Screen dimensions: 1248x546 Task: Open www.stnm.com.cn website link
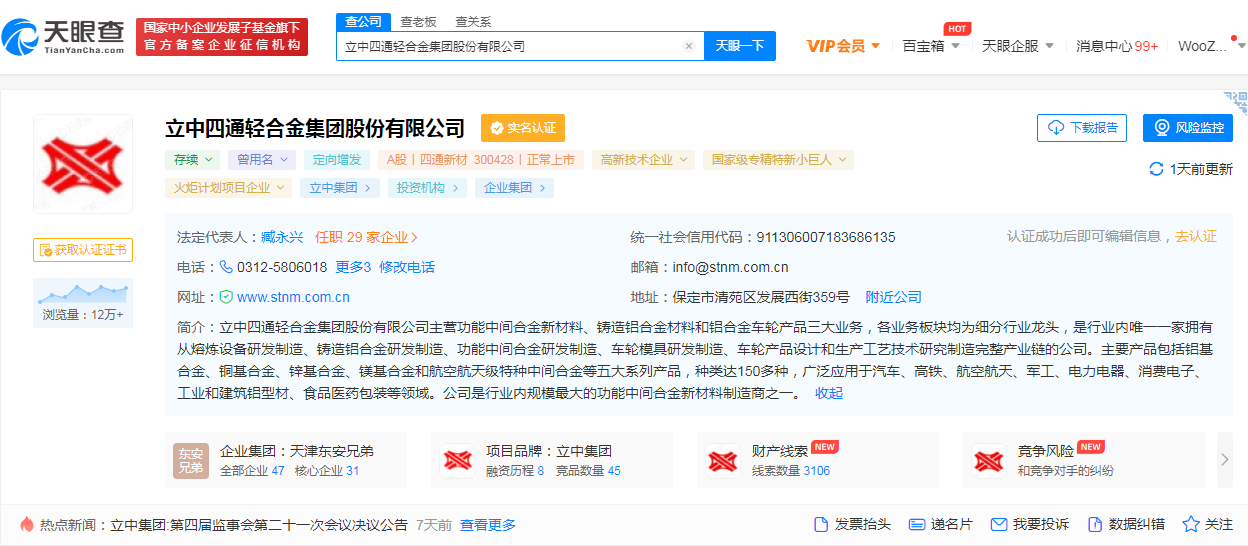point(293,297)
